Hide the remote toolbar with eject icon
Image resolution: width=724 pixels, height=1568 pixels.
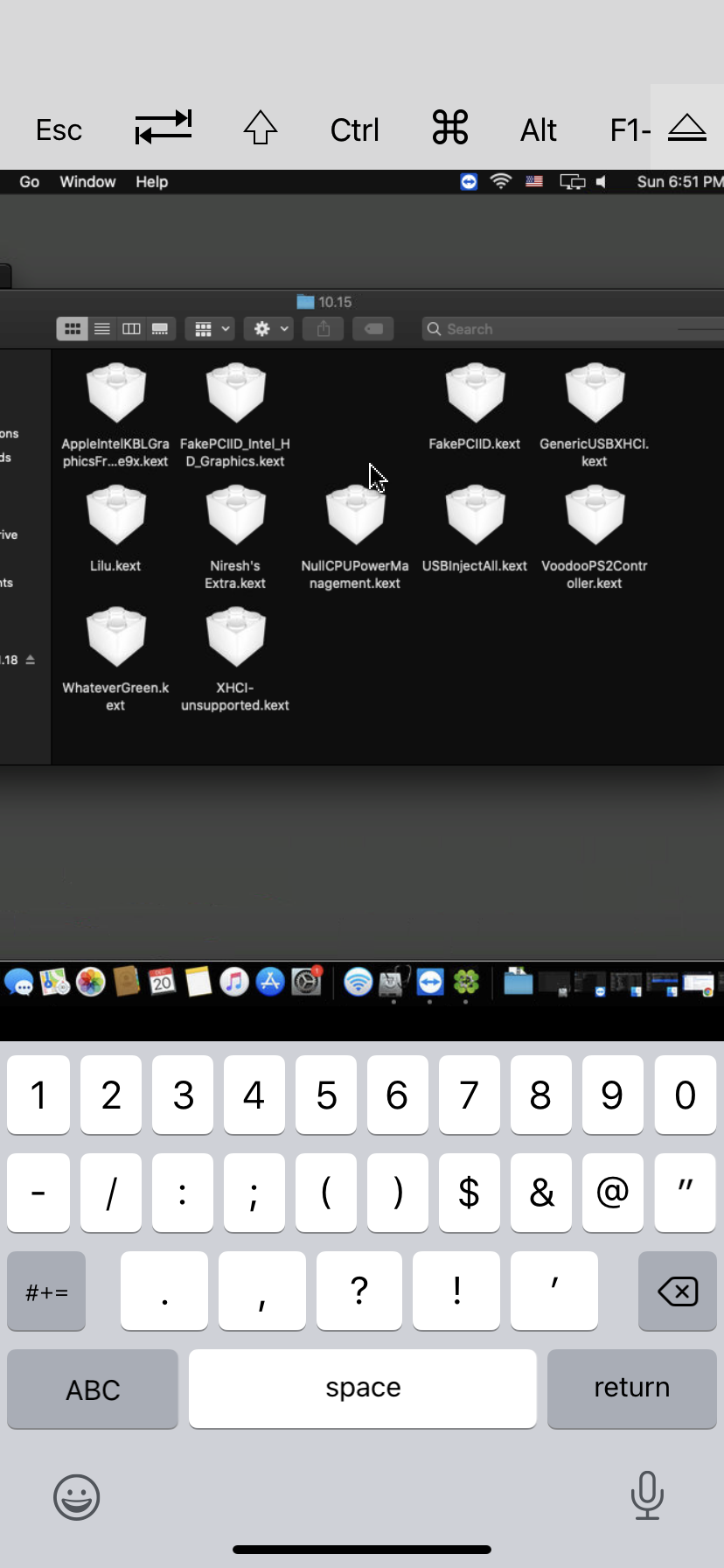coord(687,128)
